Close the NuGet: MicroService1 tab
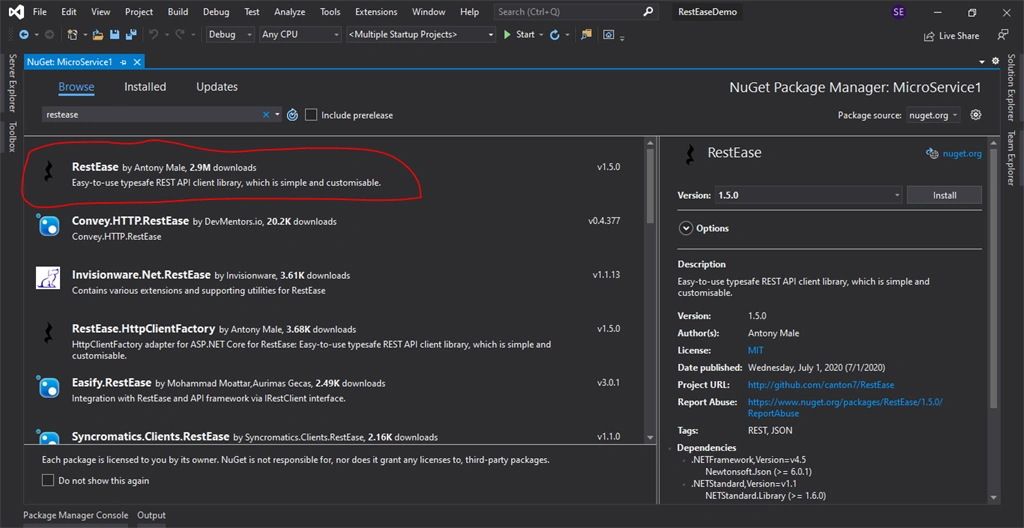This screenshot has height=528, width=1024. pyautogui.click(x=137, y=62)
